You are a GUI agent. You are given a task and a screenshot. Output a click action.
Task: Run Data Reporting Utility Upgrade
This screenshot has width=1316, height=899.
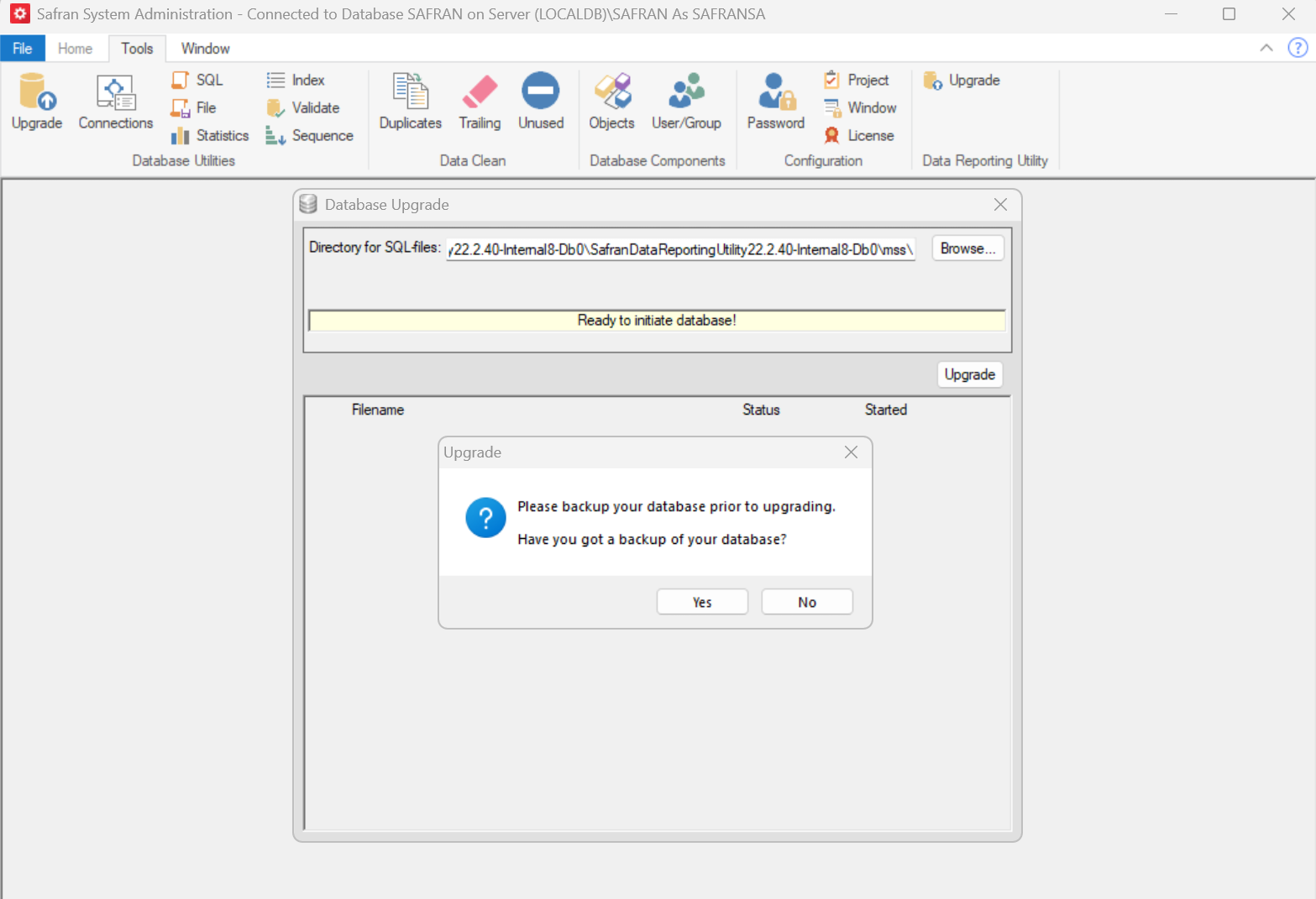pos(962,80)
